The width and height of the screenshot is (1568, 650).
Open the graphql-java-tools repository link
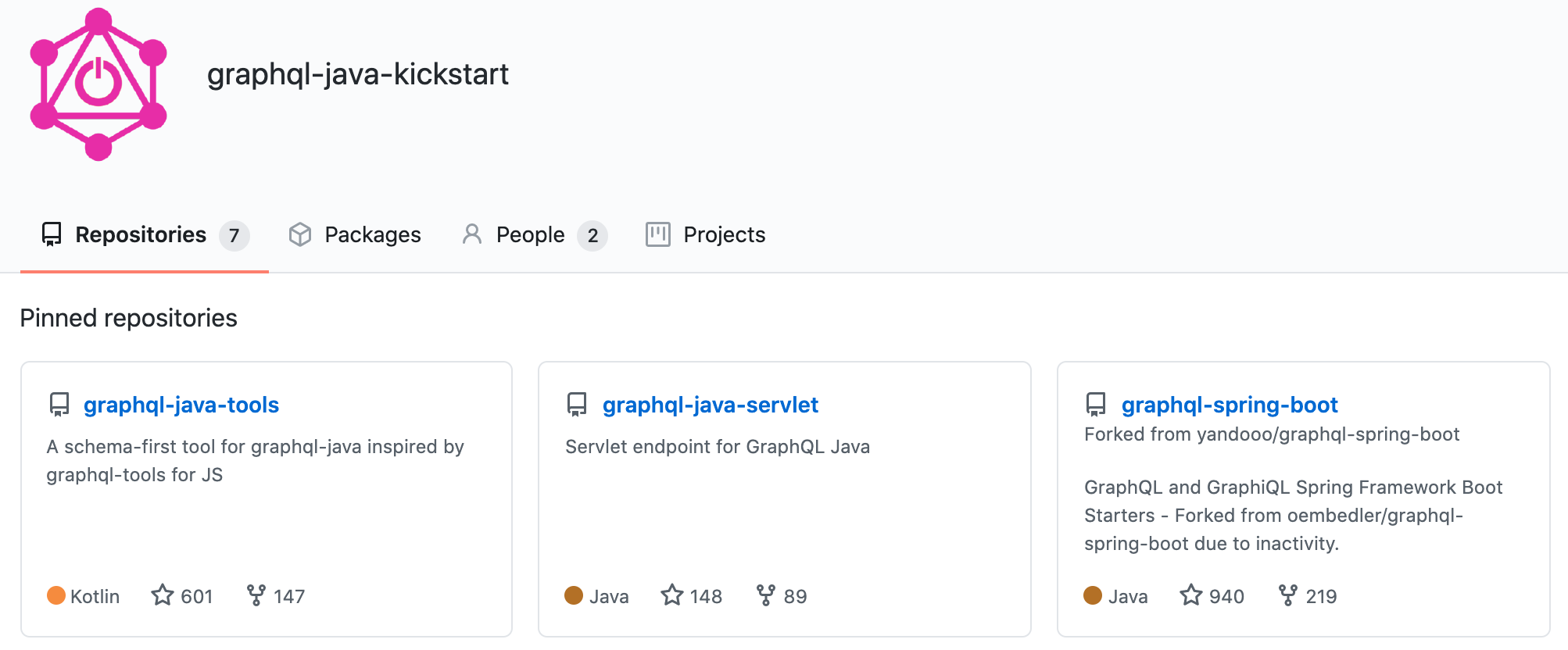point(181,405)
